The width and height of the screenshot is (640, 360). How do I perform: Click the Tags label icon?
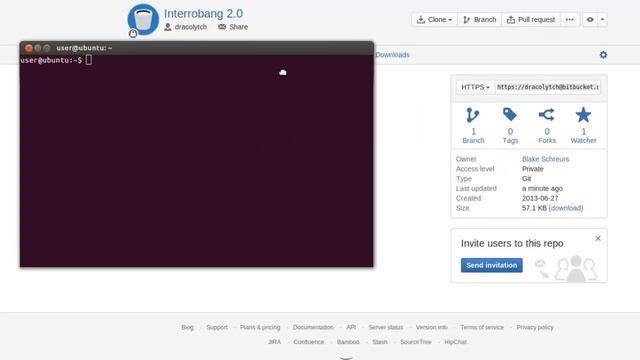510,115
